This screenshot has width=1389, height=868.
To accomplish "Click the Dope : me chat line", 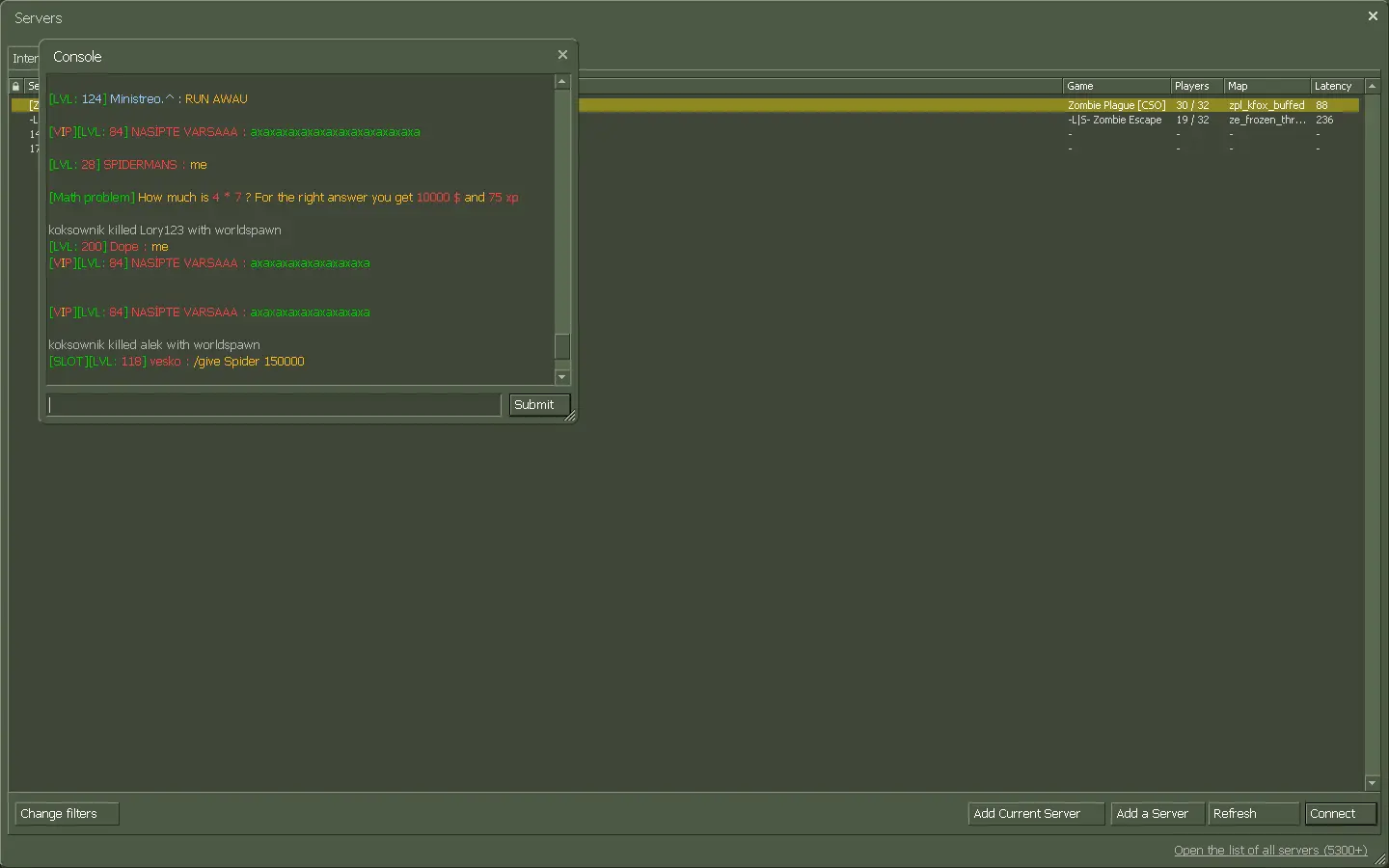I will click(108, 247).
